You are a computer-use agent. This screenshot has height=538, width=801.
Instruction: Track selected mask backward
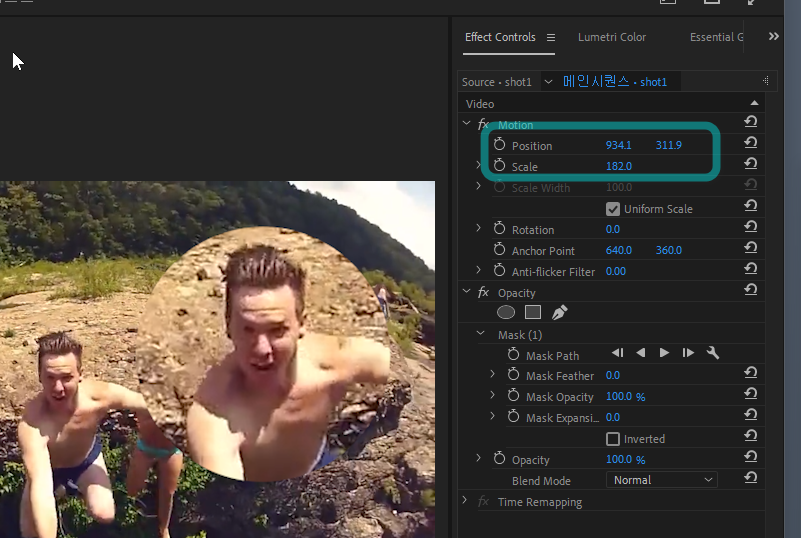tap(641, 354)
